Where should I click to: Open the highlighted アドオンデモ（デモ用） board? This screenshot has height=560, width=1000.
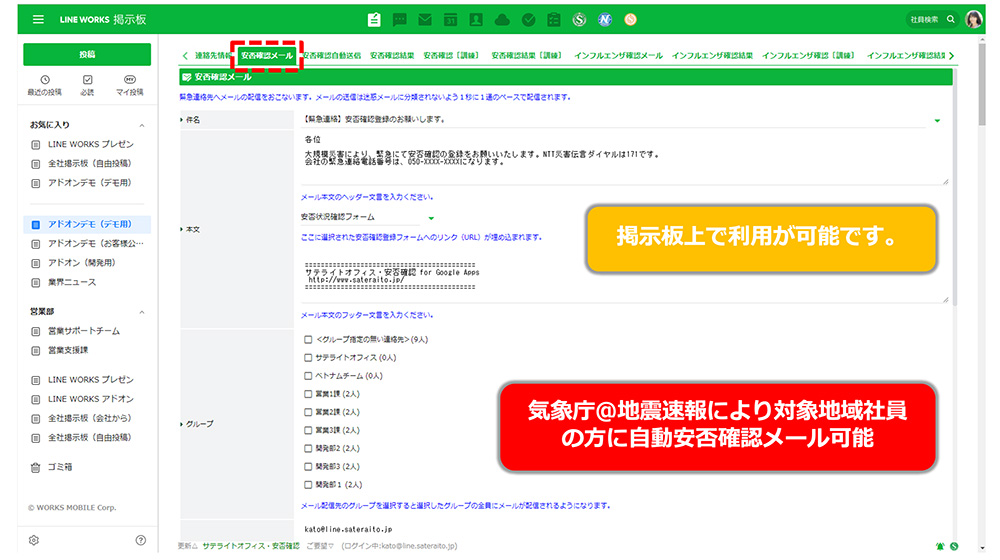point(88,225)
